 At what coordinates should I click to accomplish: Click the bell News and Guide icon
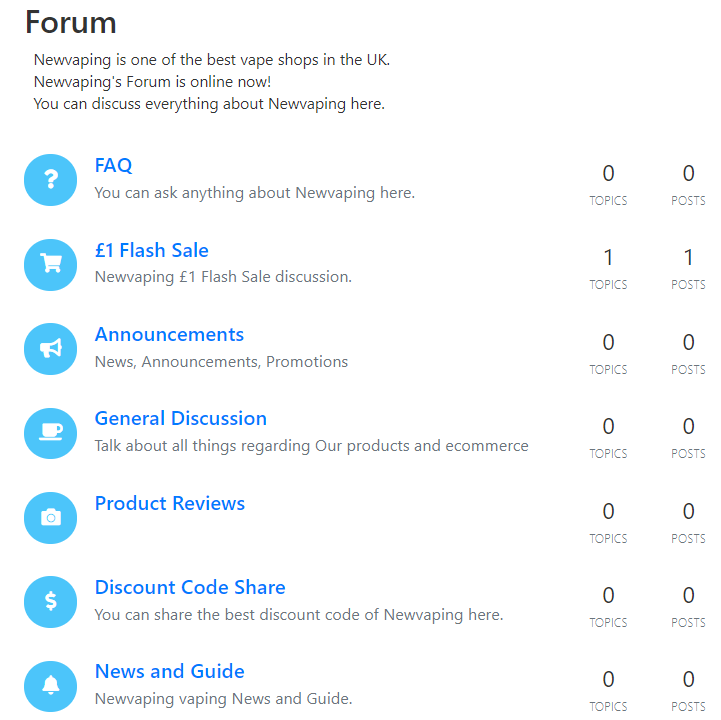(x=51, y=686)
